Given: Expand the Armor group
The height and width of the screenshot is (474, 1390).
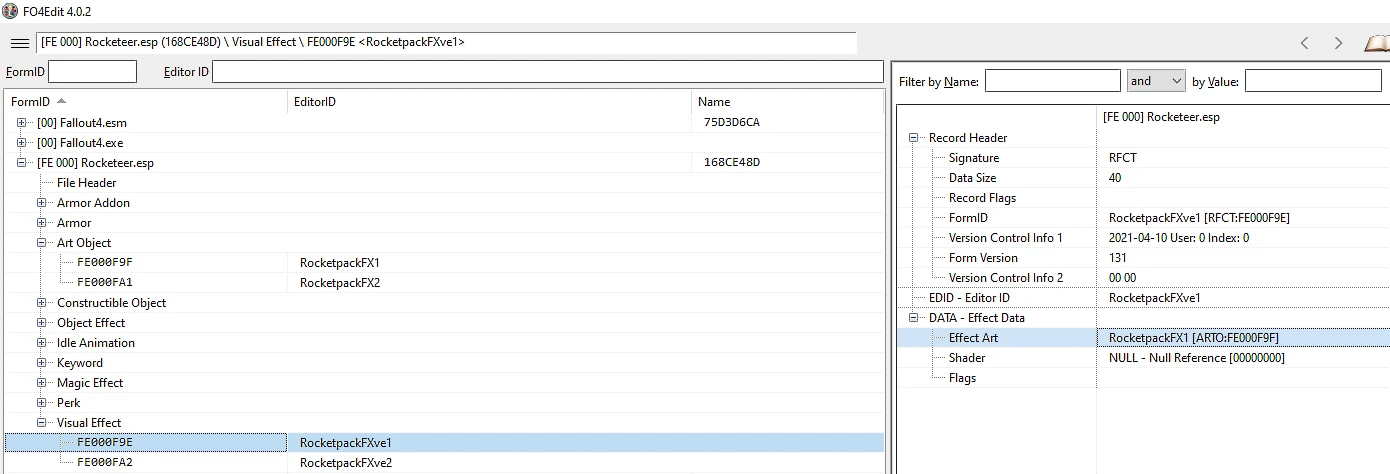Looking at the screenshot, I should (x=42, y=223).
